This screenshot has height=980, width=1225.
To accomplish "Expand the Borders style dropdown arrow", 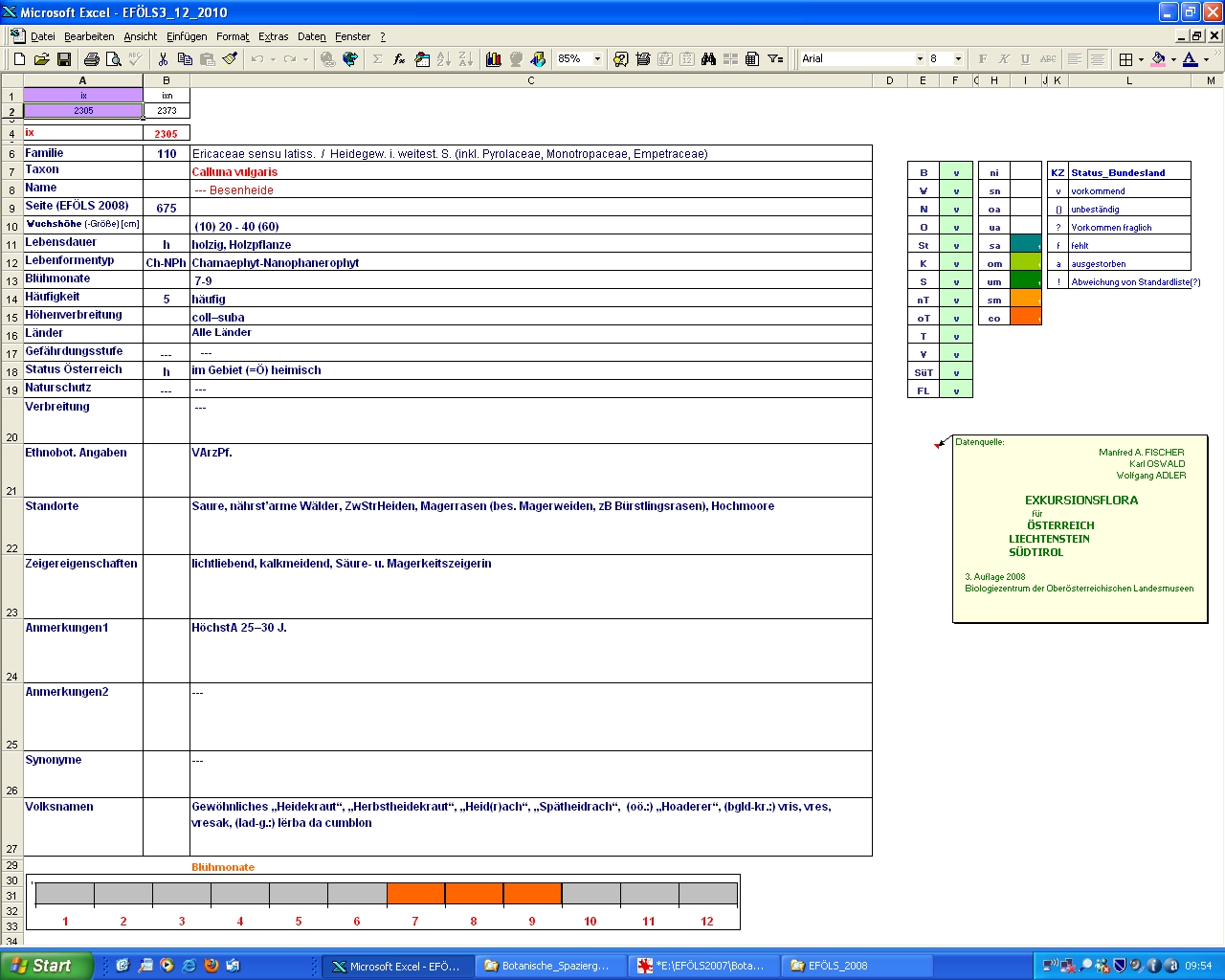I will pos(1141,59).
